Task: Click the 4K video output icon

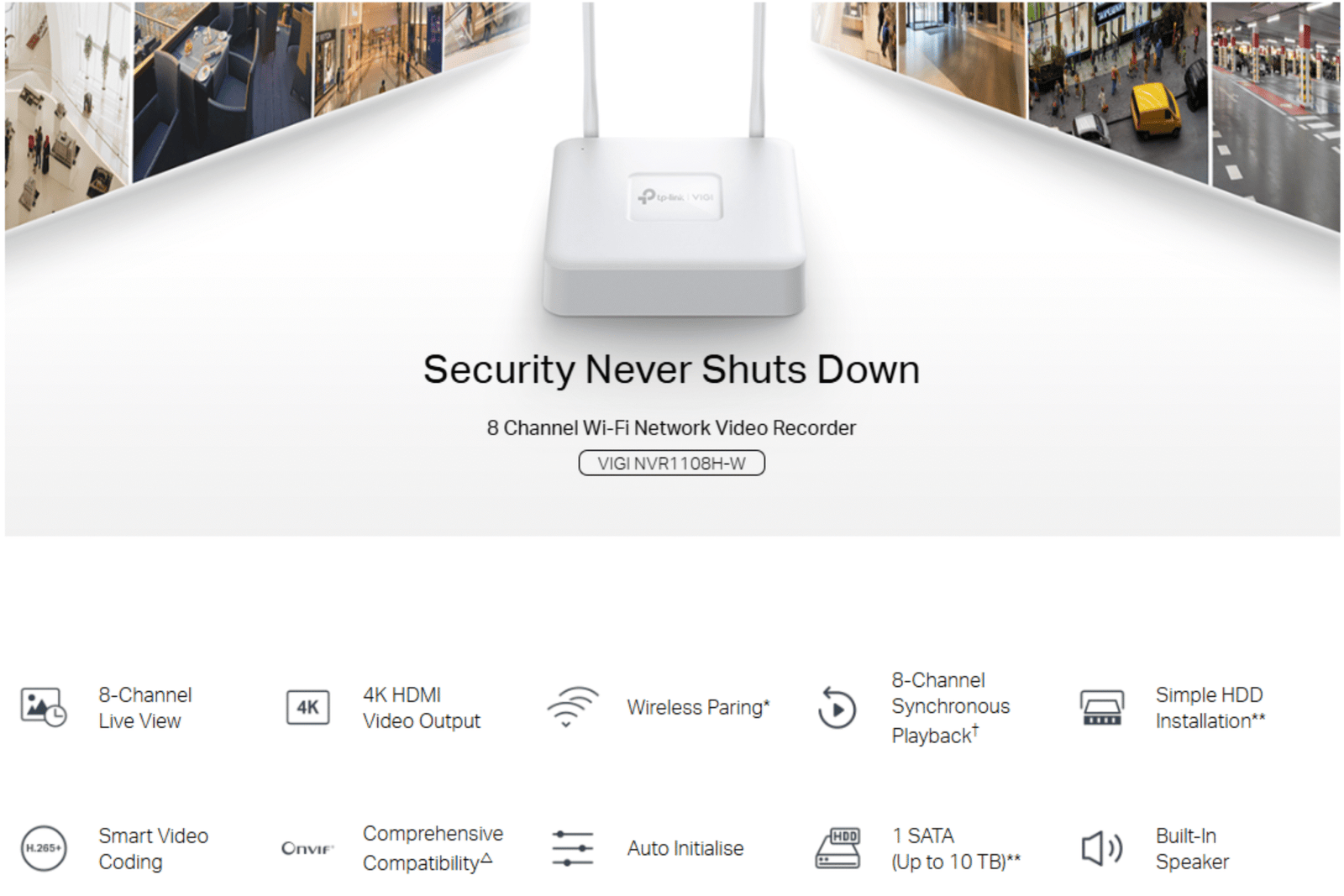Action: pyautogui.click(x=307, y=707)
